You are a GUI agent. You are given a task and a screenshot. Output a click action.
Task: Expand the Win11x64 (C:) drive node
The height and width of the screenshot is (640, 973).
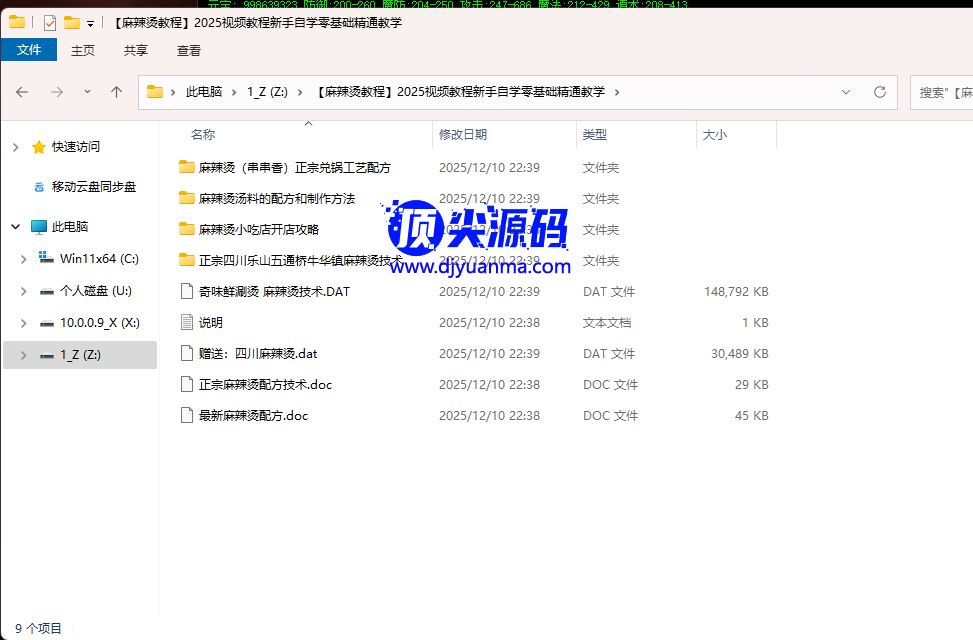click(x=24, y=259)
